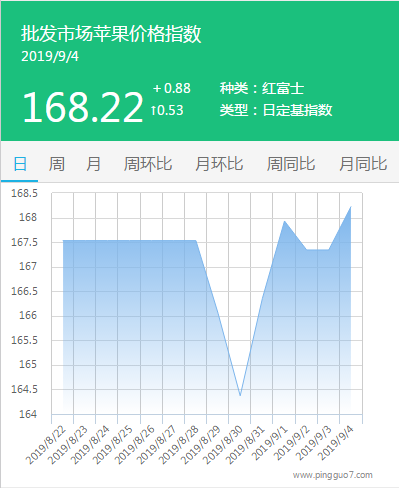The height and width of the screenshot is (488, 399).
Task: Open the 周同比 tab
Action: pos(291,164)
